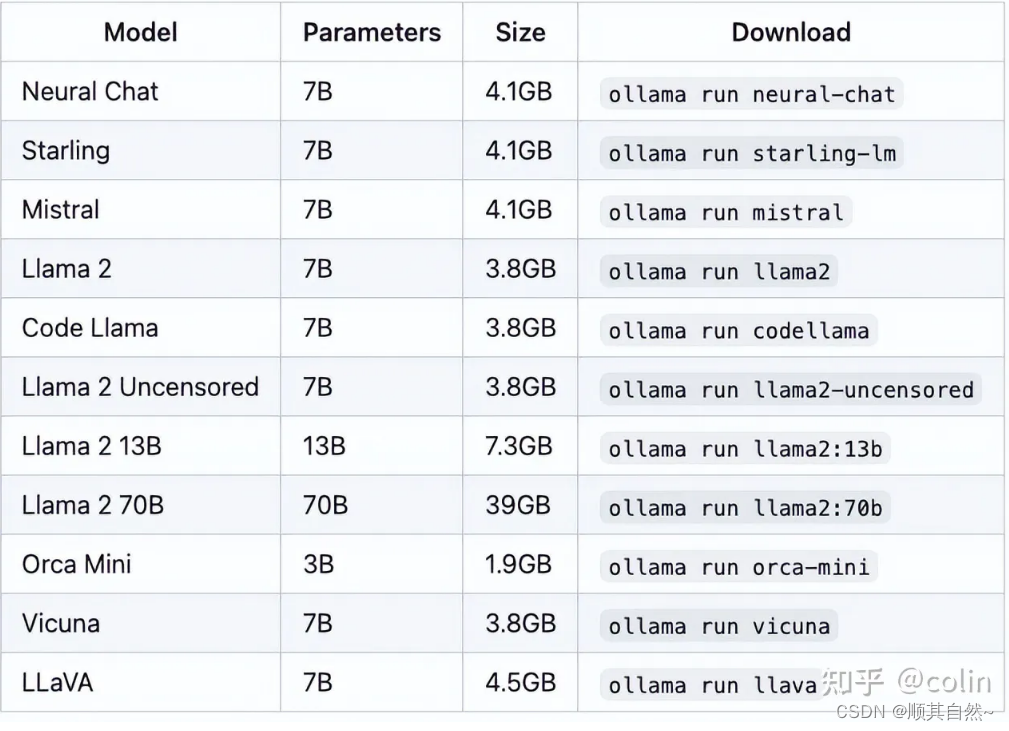The image size is (1009, 731).
Task: Select the Mistral model name
Action: (60, 210)
